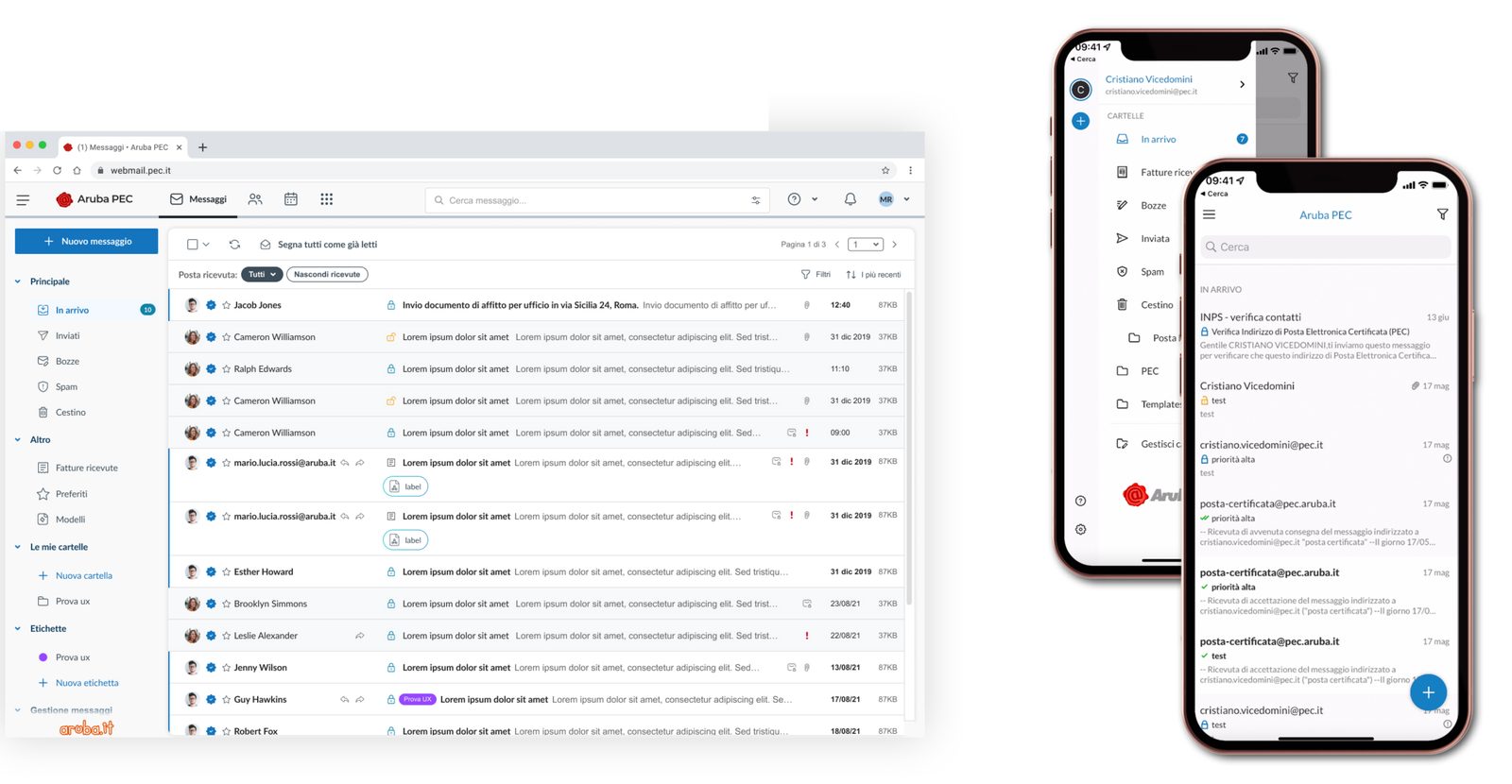
Task: Open the Calendar icon in webmail header
Action: (291, 199)
